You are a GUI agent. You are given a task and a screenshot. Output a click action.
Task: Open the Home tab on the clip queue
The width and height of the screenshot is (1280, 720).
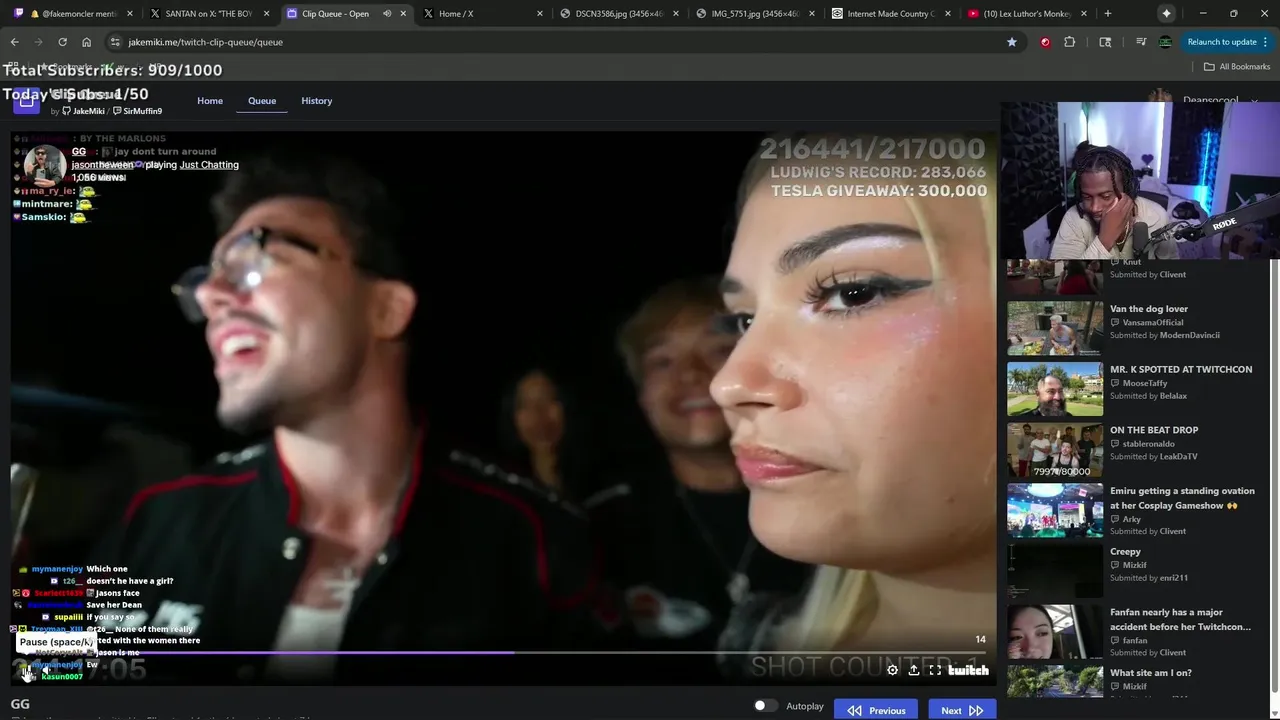click(210, 101)
